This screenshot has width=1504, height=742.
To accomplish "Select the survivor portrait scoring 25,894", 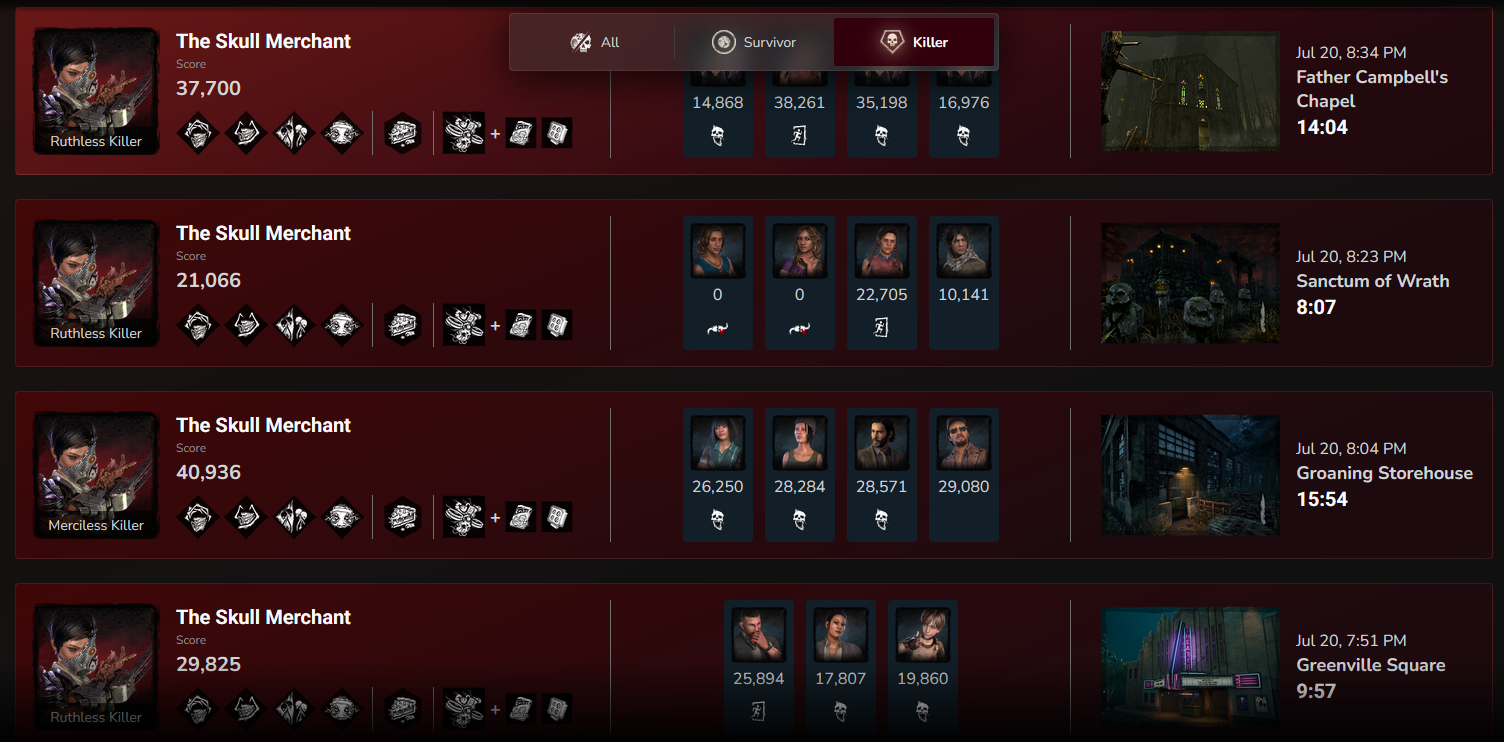I will point(759,634).
